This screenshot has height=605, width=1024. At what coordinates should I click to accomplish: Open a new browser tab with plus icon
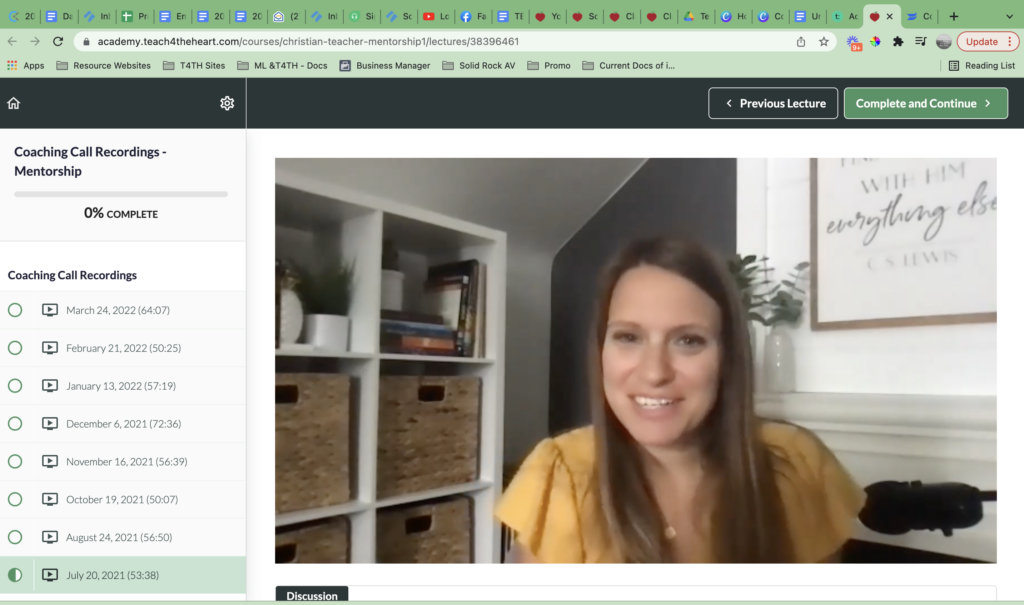[953, 16]
